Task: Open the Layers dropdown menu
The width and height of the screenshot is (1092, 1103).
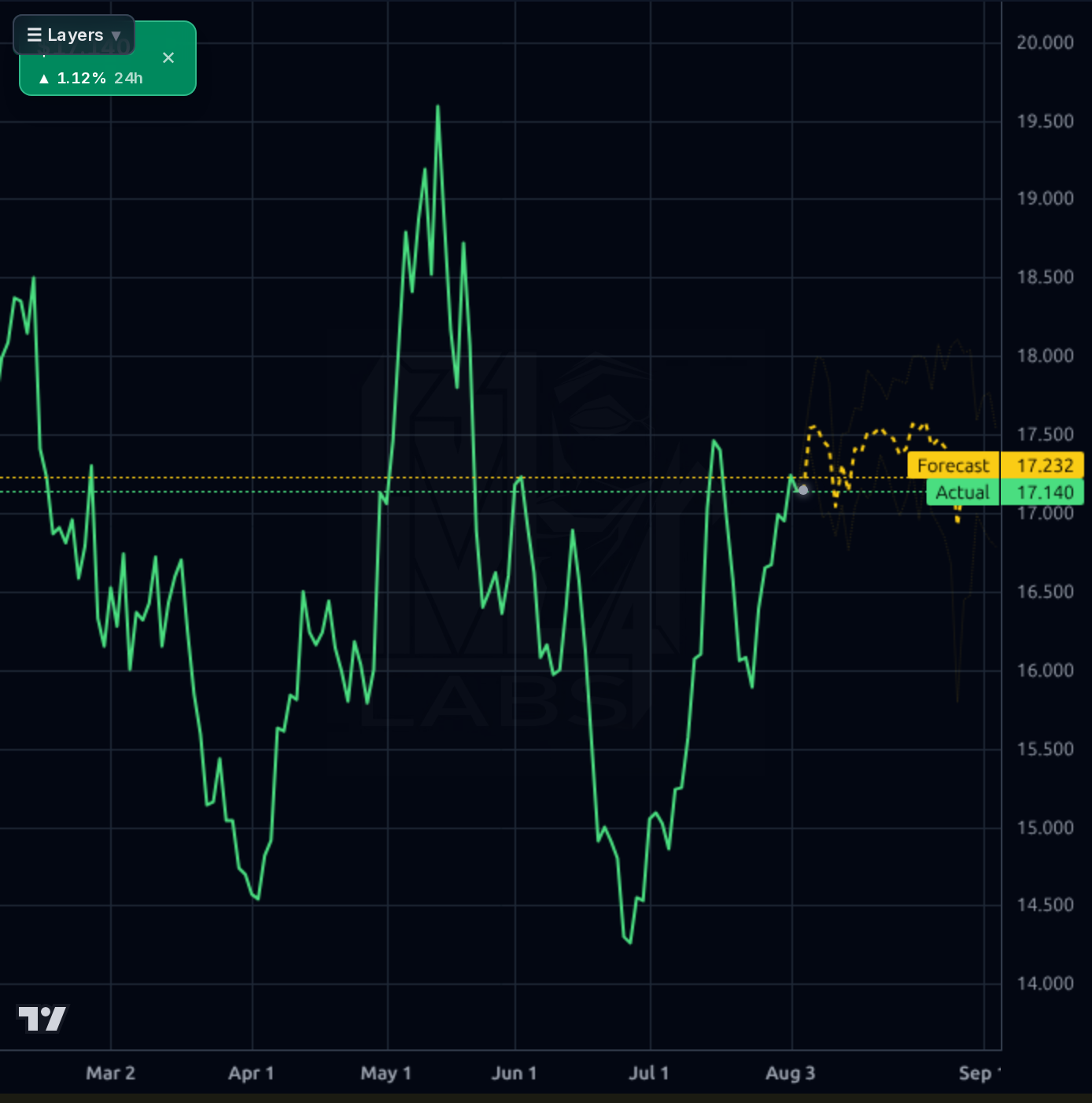Action: pyautogui.click(x=74, y=35)
